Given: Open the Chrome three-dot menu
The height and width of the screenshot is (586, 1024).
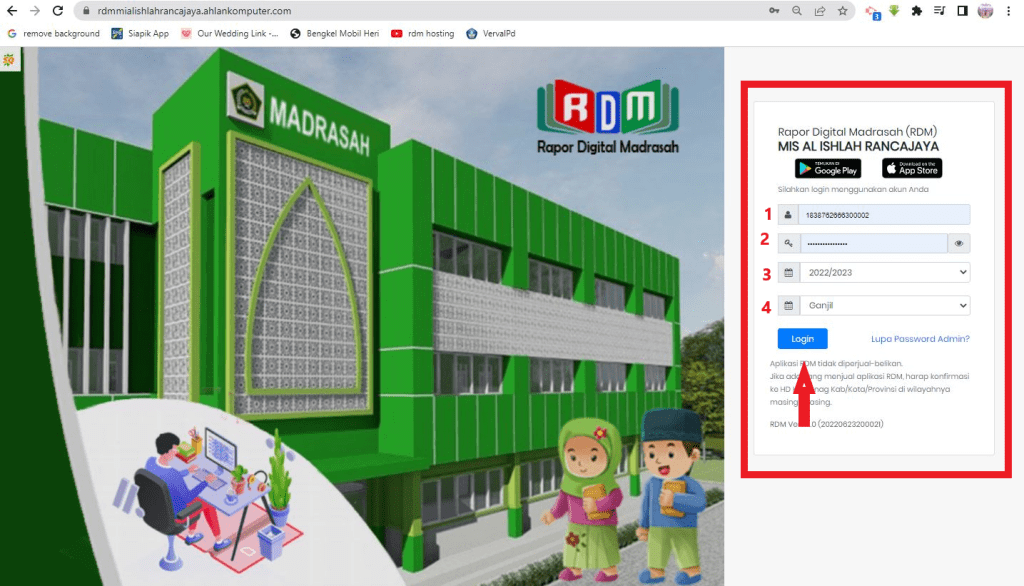Looking at the screenshot, I should [x=1008, y=11].
